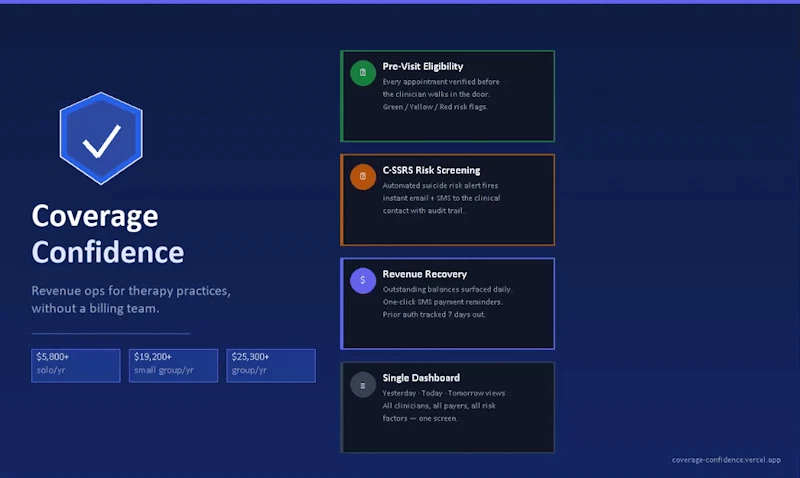The width and height of the screenshot is (800, 478).
Task: Open the Single Dashboard card
Action: click(447, 408)
